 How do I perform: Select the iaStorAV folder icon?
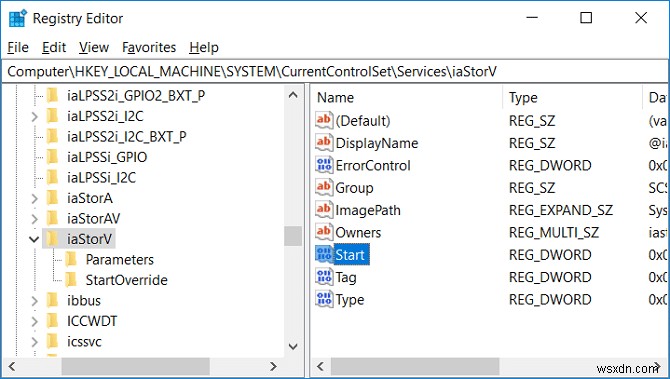point(52,218)
